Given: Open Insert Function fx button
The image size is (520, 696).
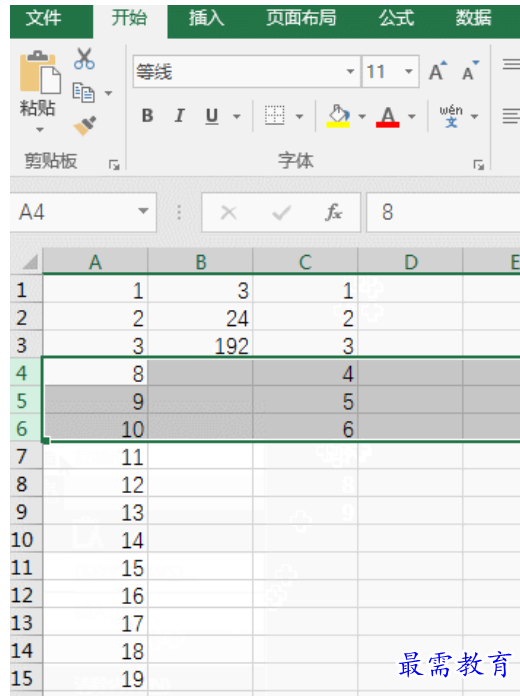Looking at the screenshot, I should coord(333,212).
